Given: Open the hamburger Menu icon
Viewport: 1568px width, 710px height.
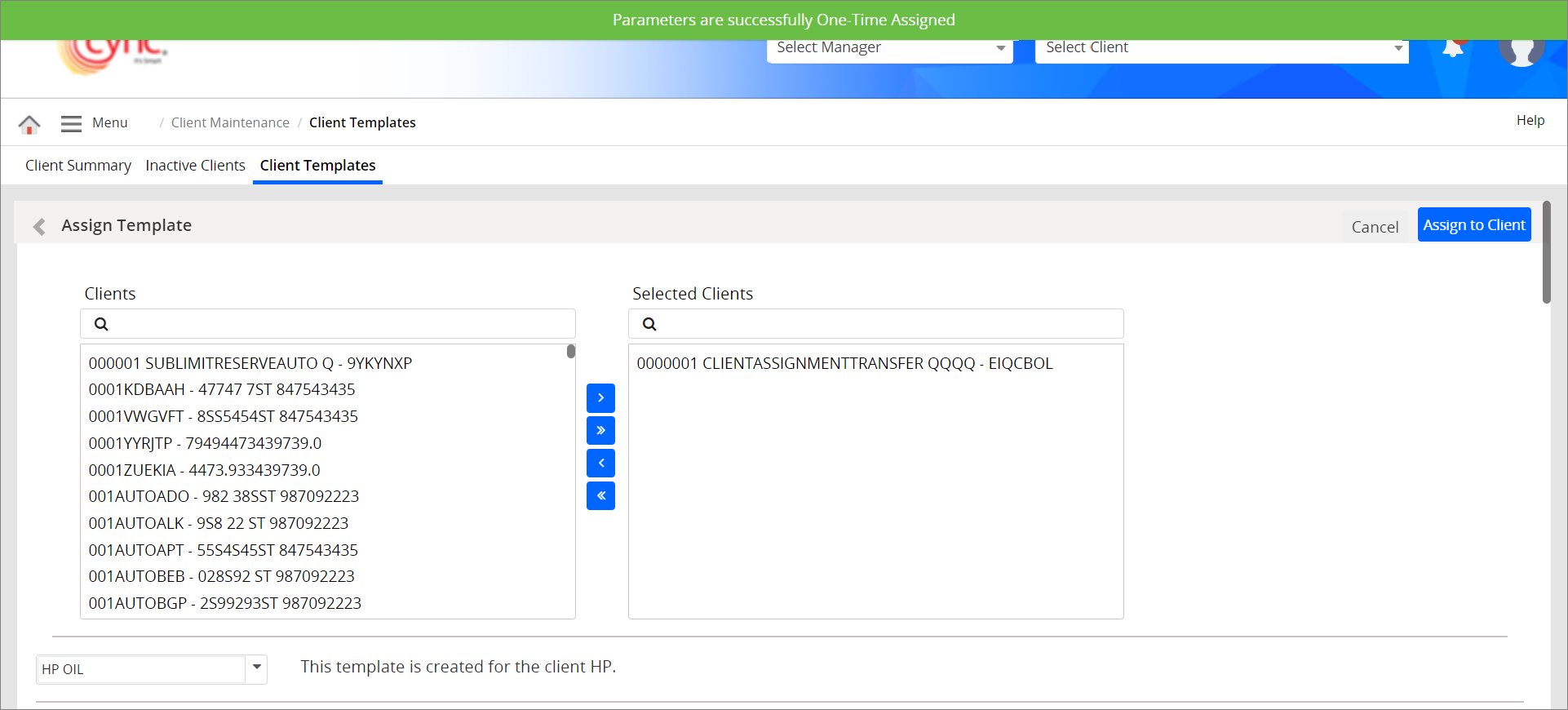Looking at the screenshot, I should [x=71, y=123].
